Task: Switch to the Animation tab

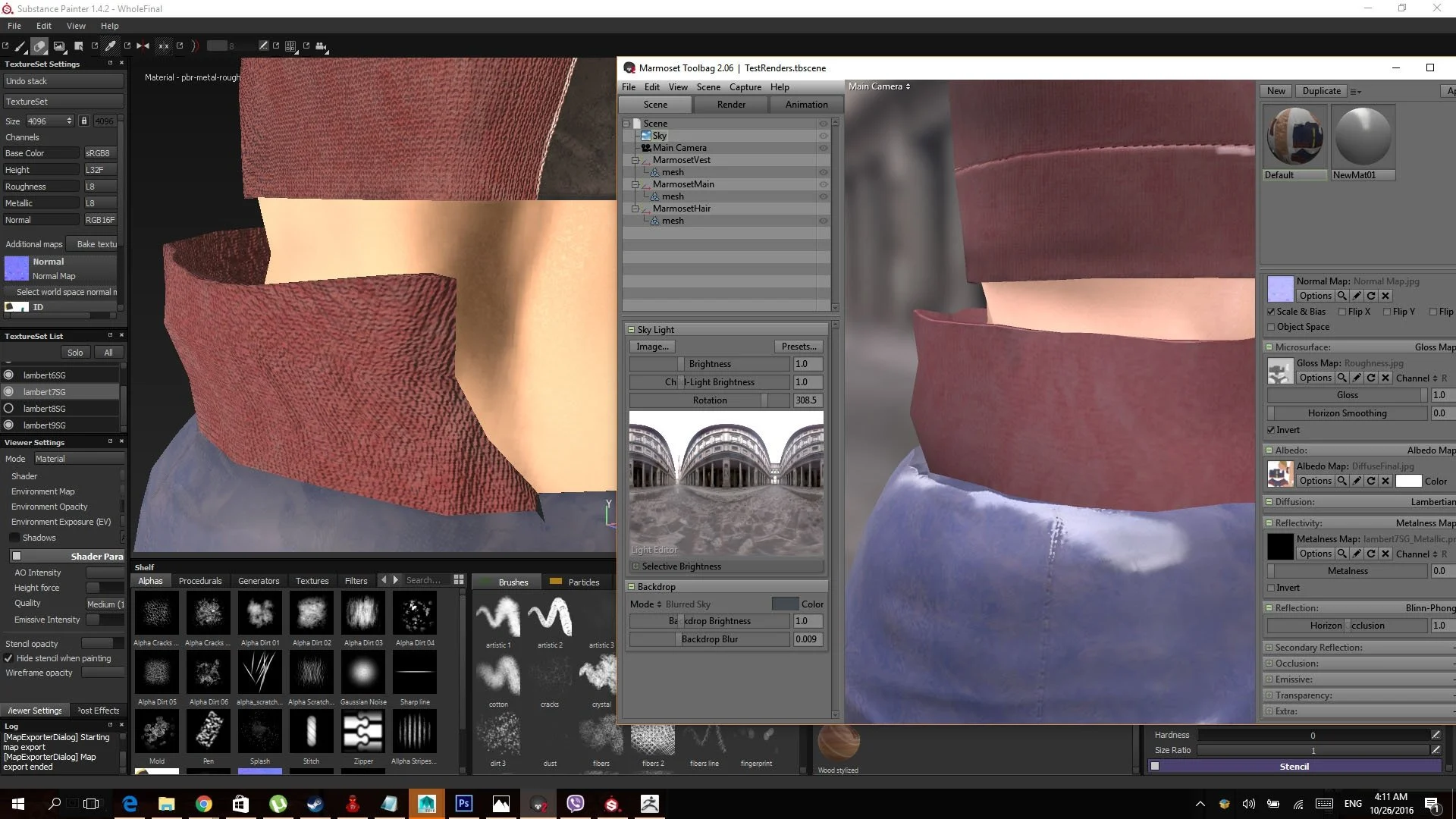Action: pos(806,105)
